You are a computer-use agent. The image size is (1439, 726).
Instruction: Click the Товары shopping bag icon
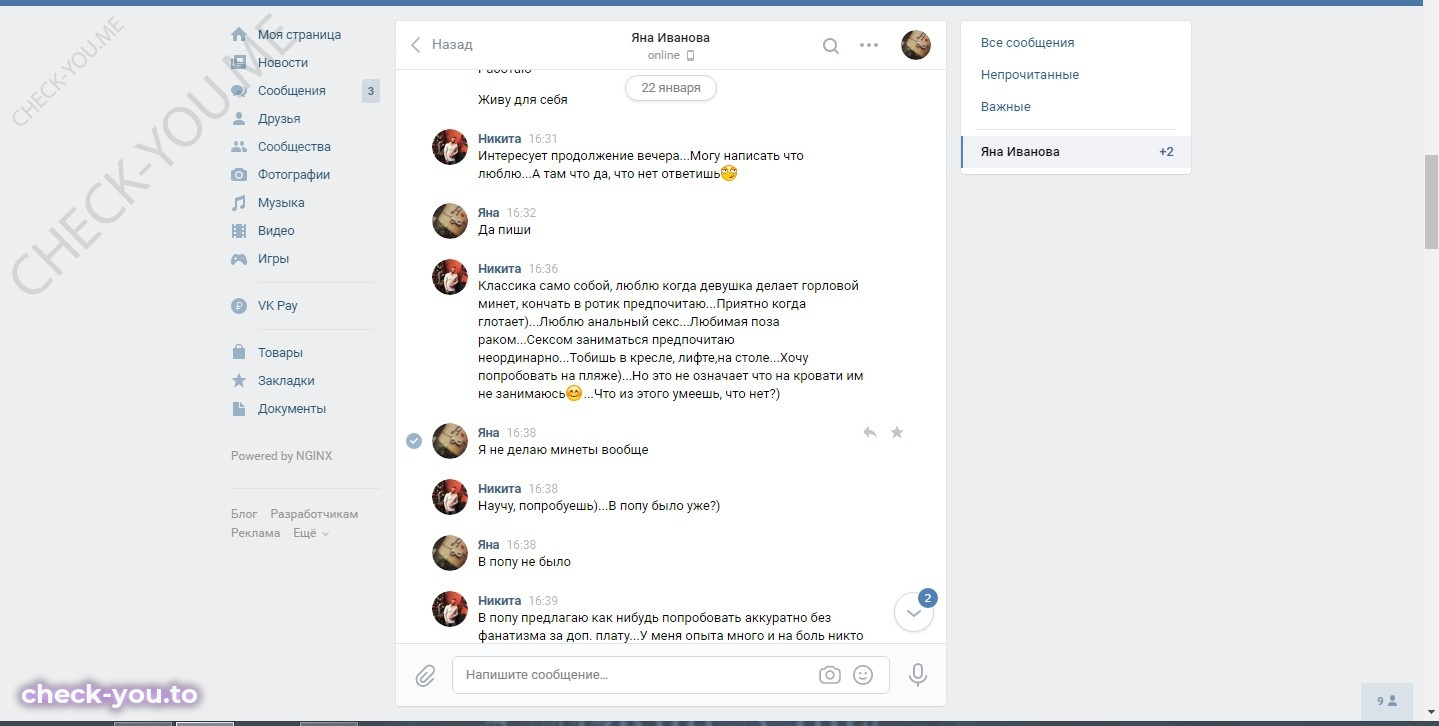[239, 352]
